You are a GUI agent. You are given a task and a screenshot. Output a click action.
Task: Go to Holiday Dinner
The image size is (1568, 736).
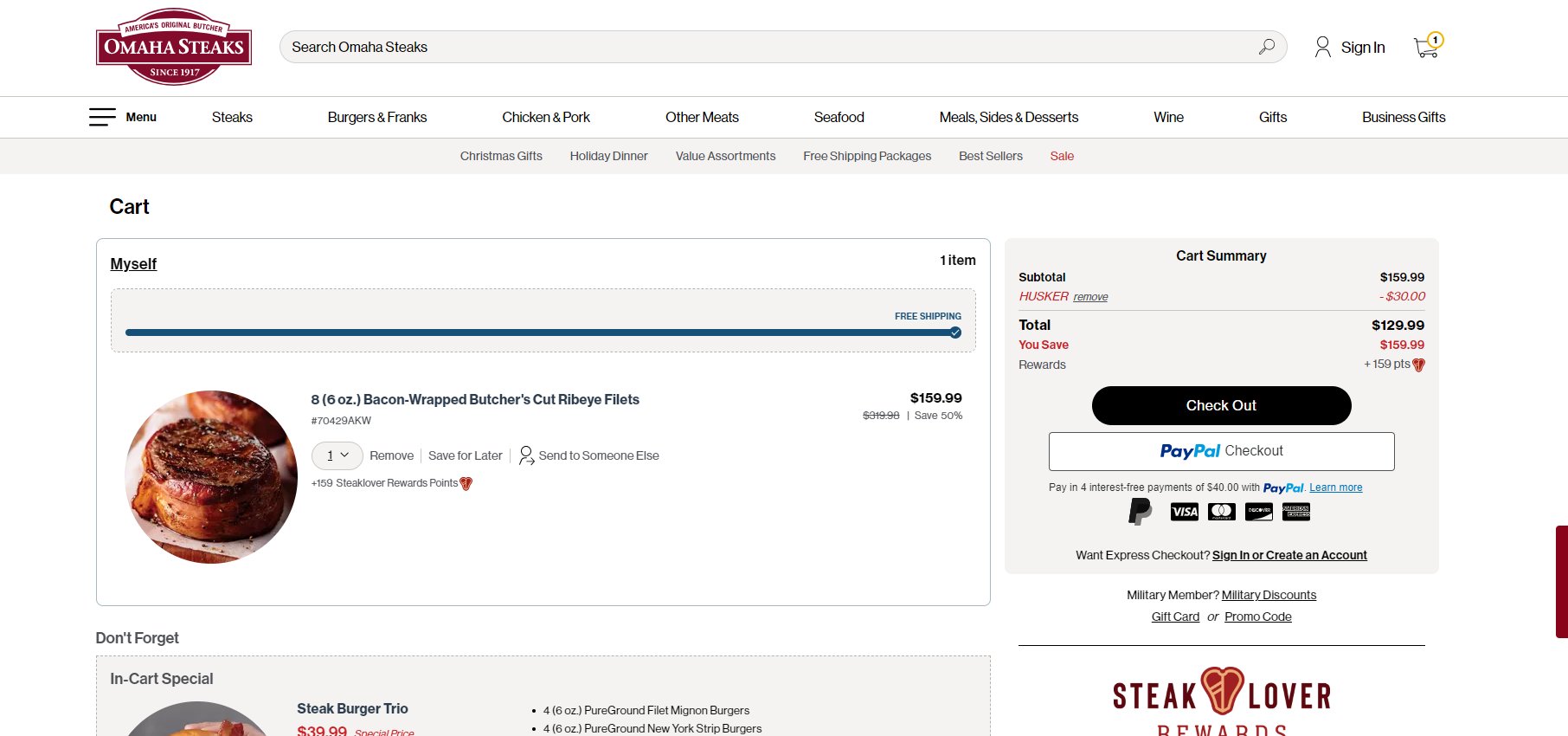[x=608, y=156]
